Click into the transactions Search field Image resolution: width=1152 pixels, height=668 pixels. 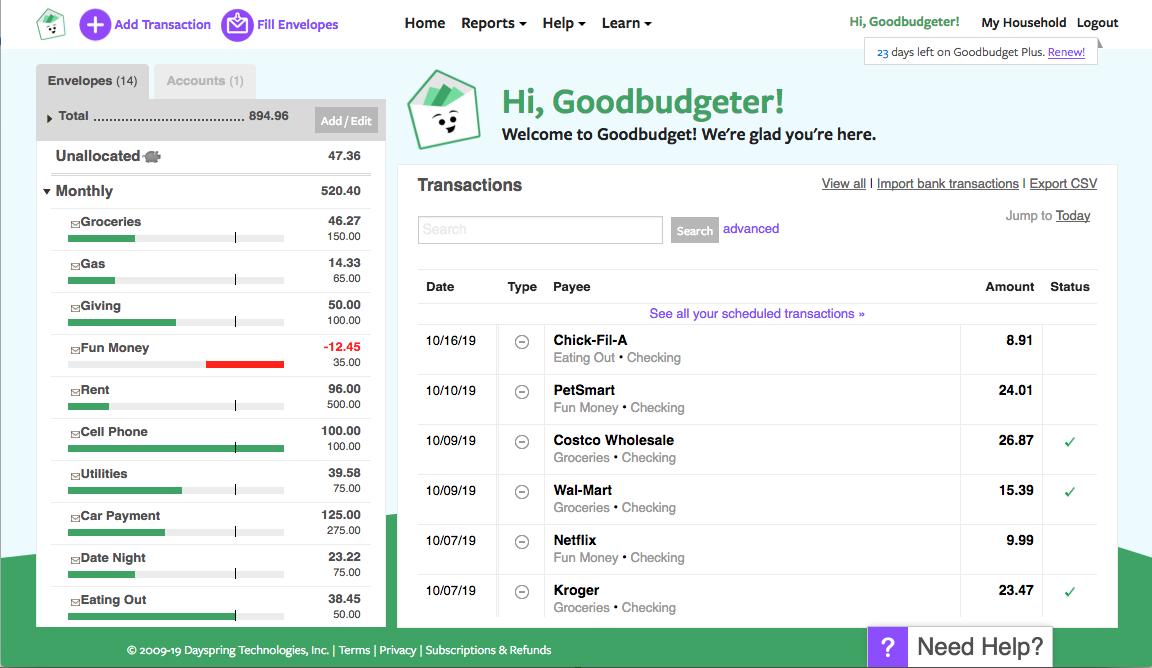(x=540, y=230)
